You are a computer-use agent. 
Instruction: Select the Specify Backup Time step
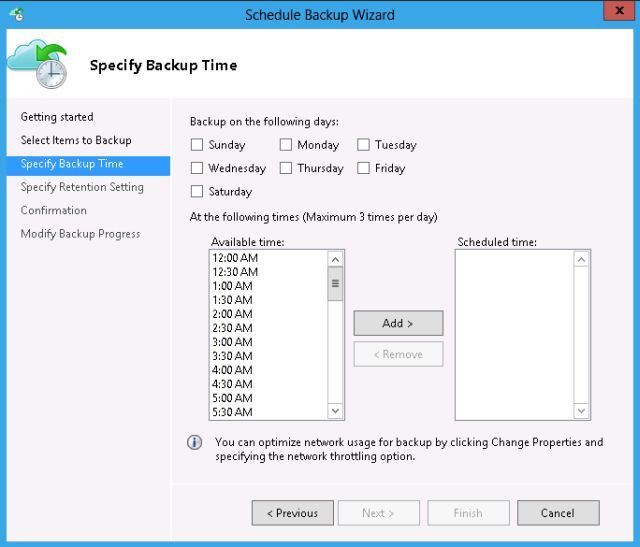[88, 166]
